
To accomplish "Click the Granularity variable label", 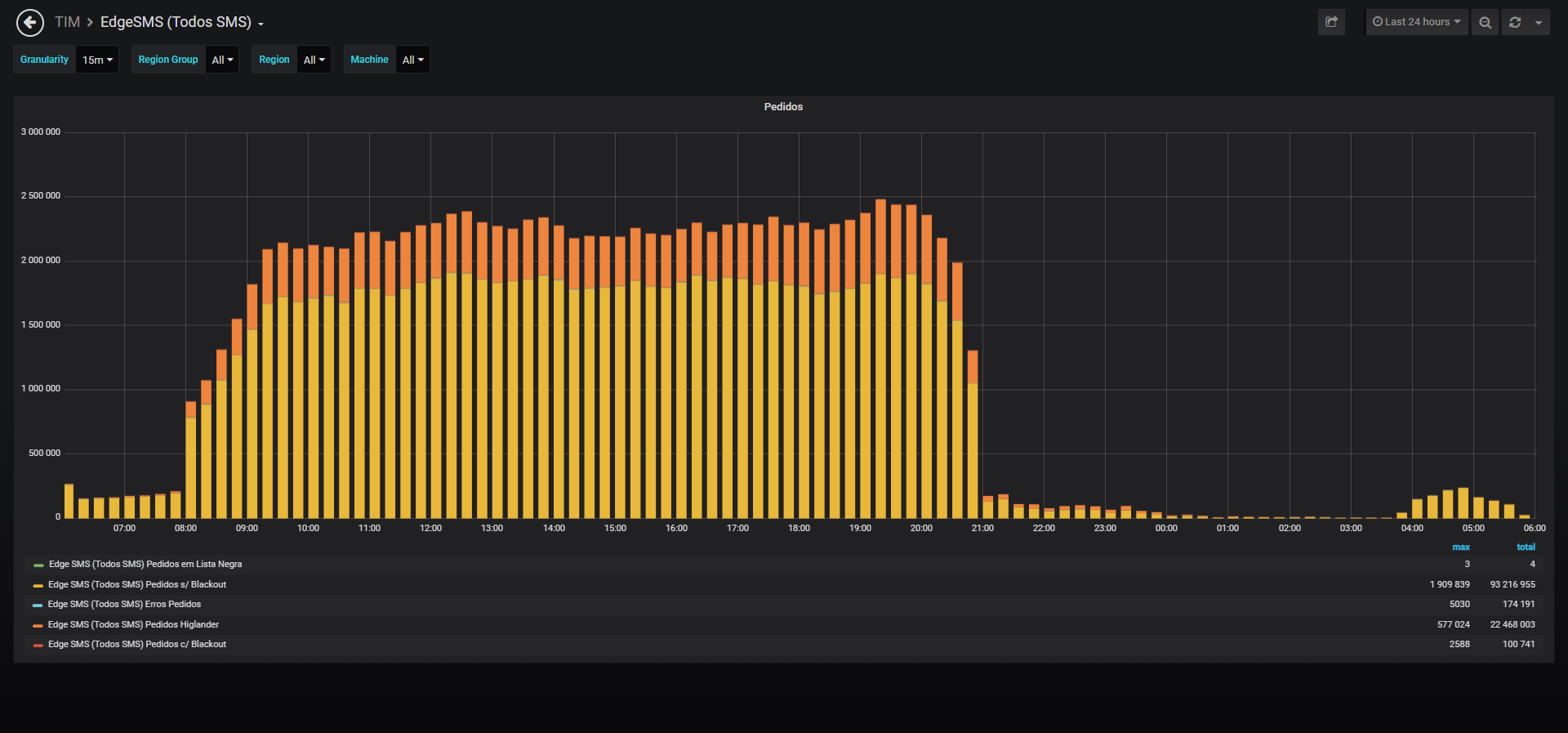I will tap(44, 60).
